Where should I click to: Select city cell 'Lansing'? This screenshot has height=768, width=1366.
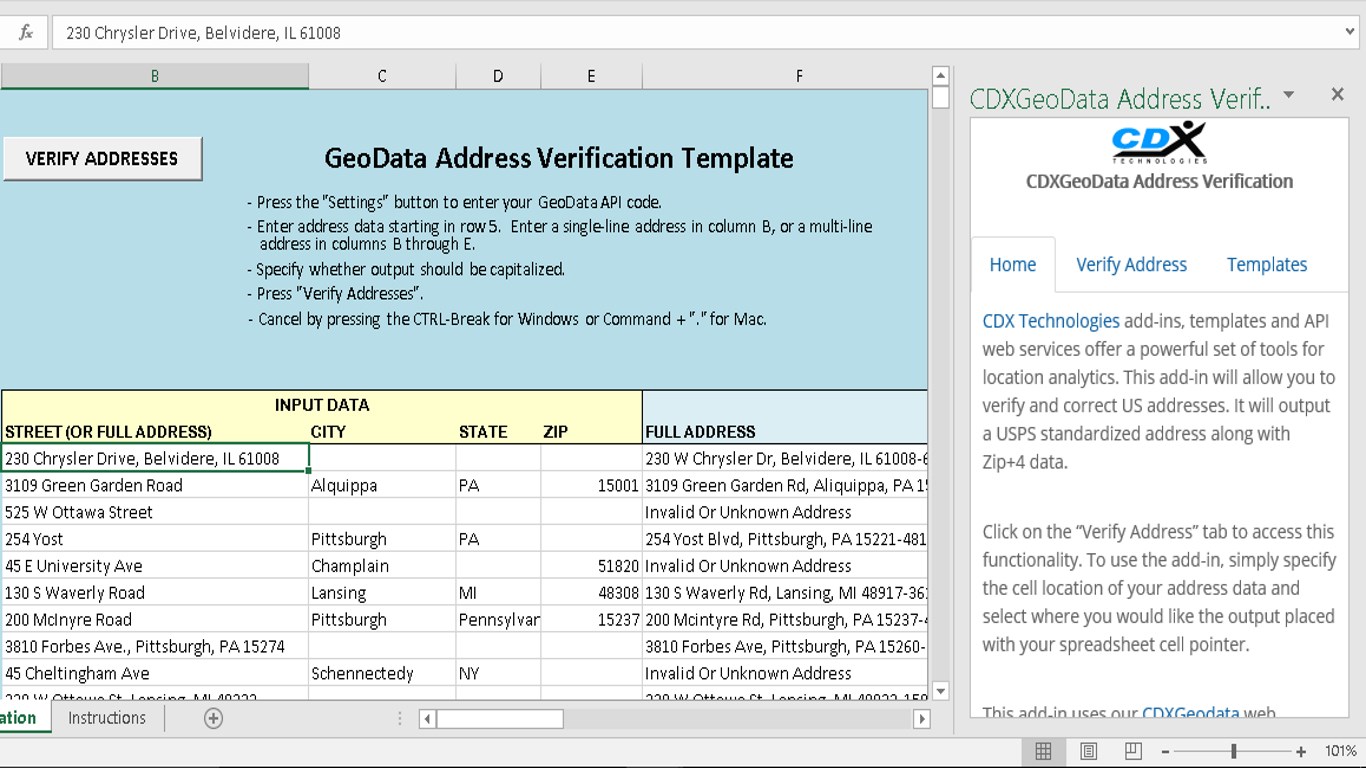(382, 593)
